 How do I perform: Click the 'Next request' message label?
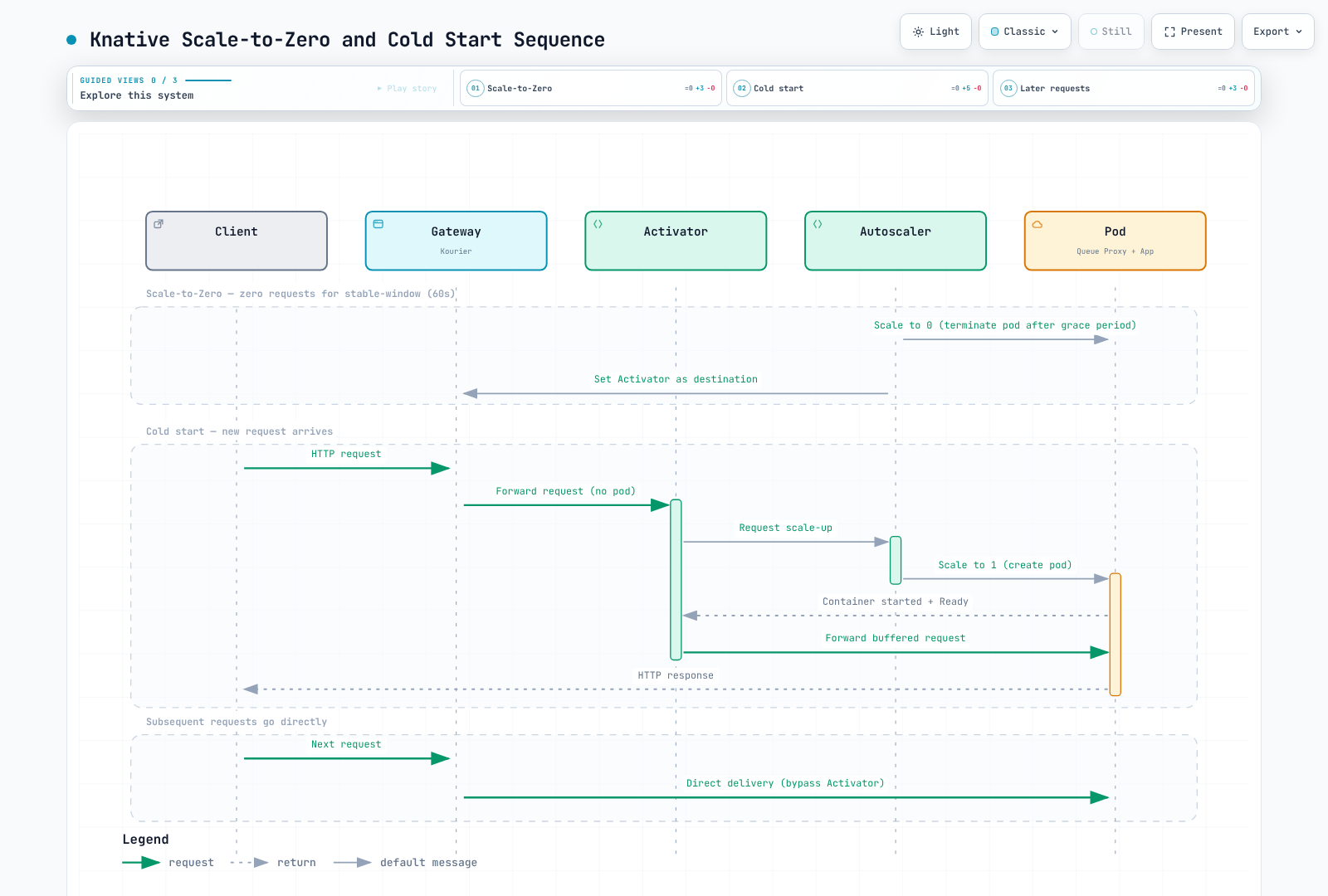(346, 744)
